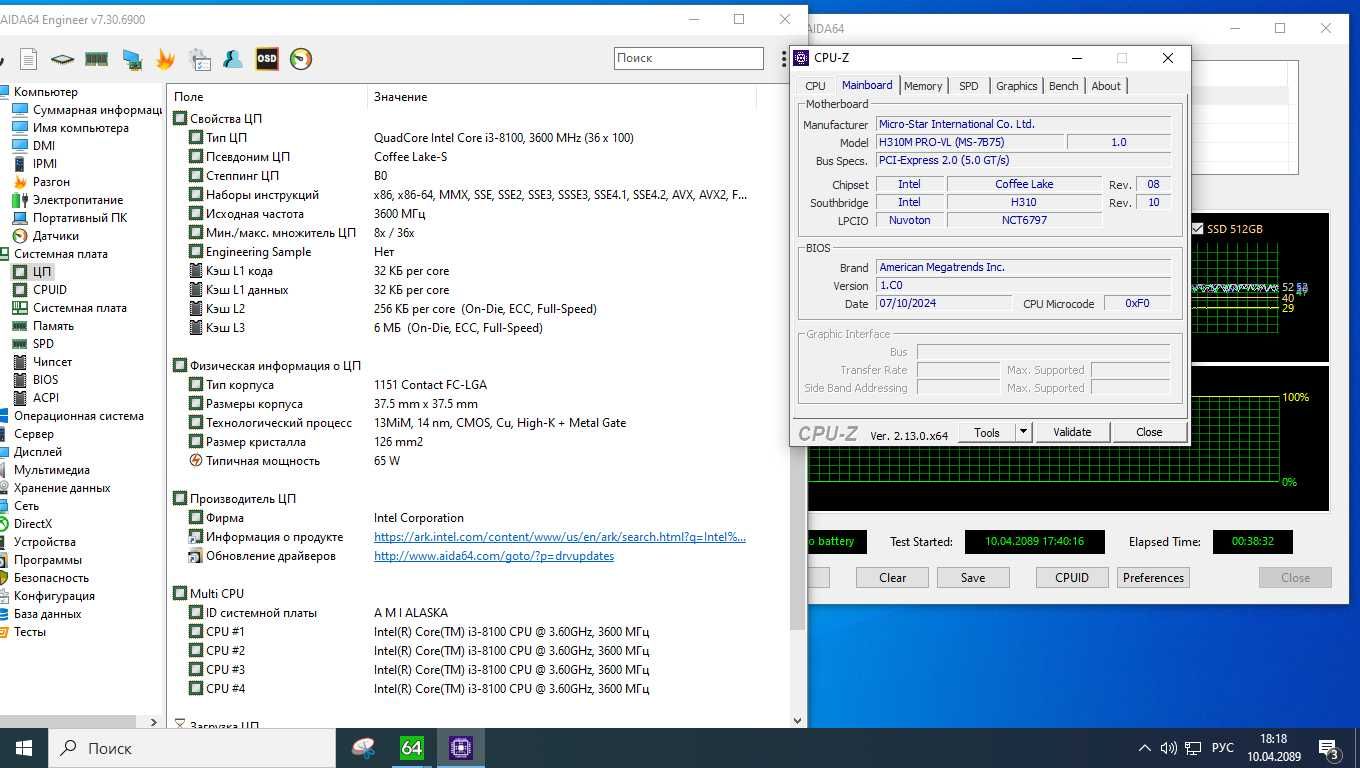Open the gear checklist preferences toolbar icon

199,59
